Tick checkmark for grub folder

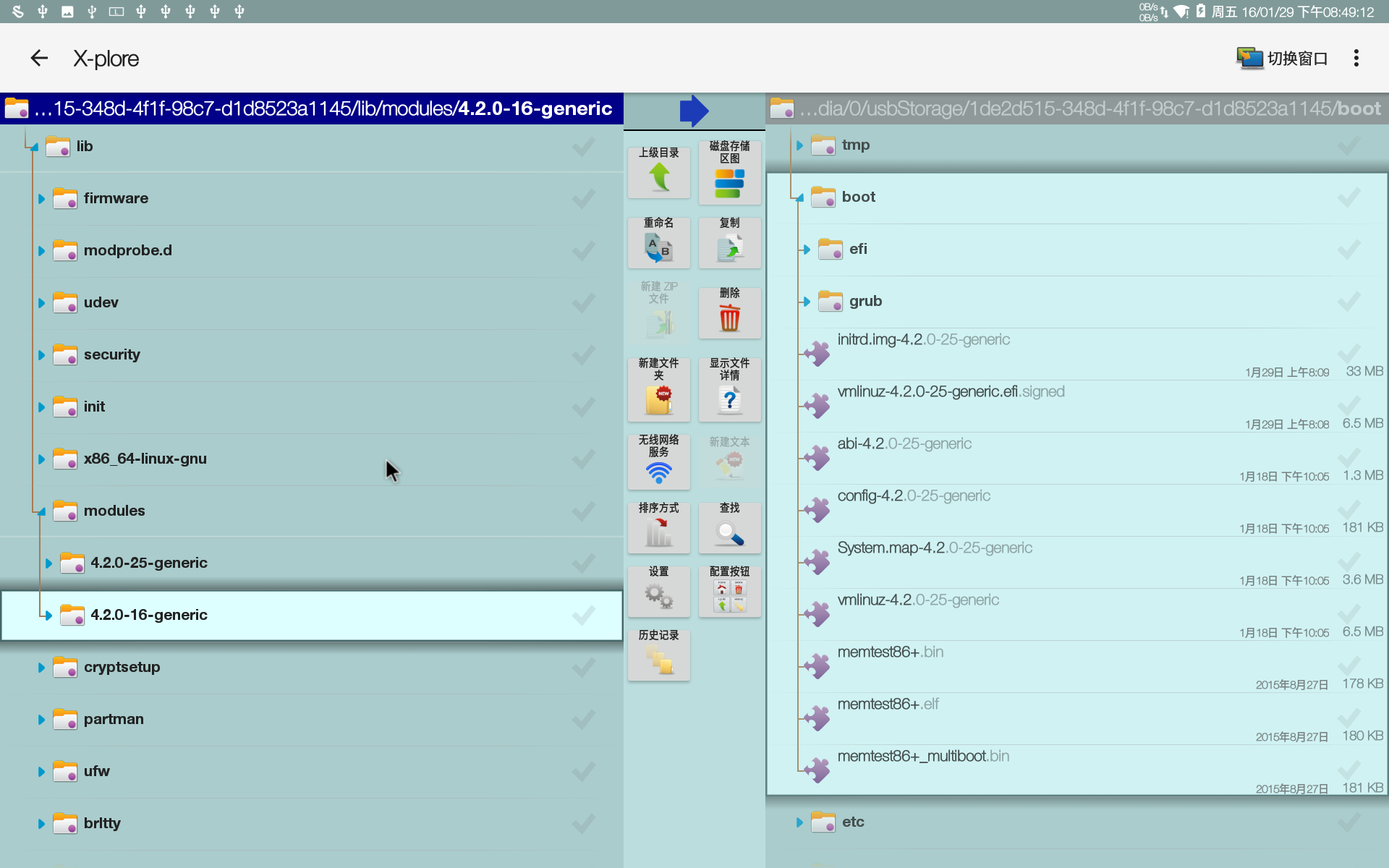tap(1348, 301)
